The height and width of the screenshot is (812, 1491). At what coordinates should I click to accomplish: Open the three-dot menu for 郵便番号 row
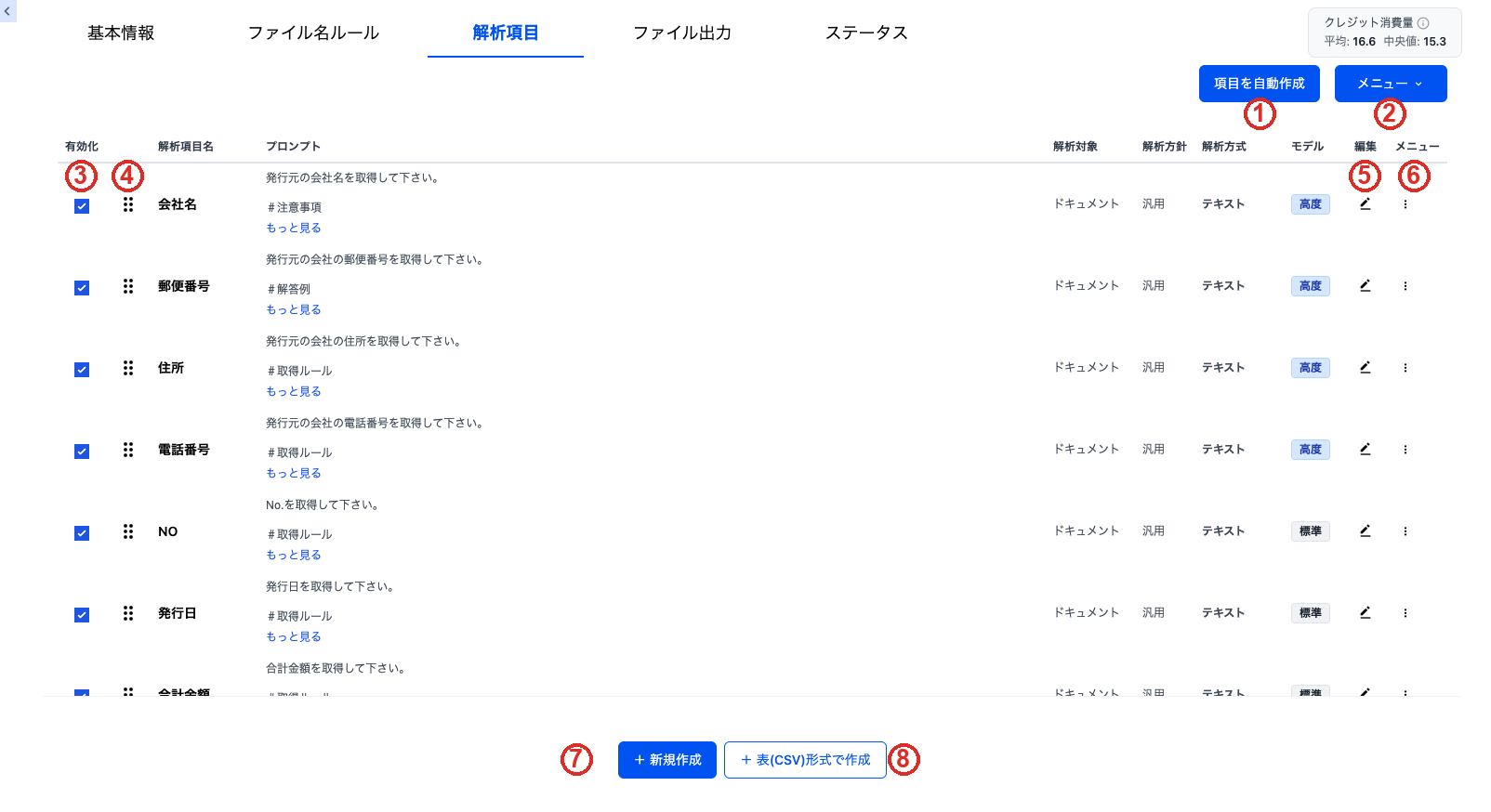1405,286
